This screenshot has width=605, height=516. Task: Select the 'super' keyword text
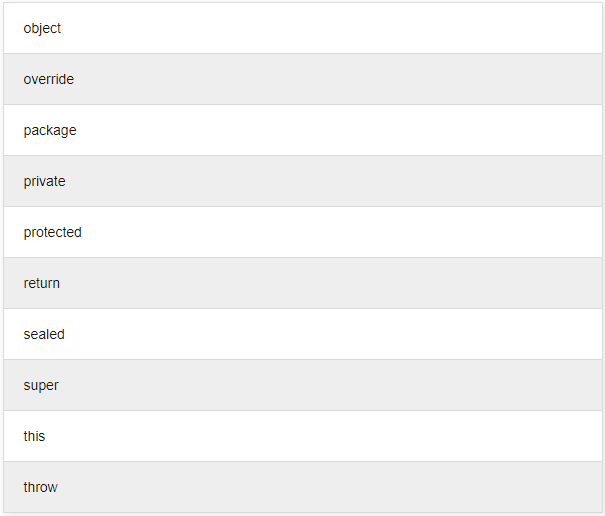(x=40, y=385)
